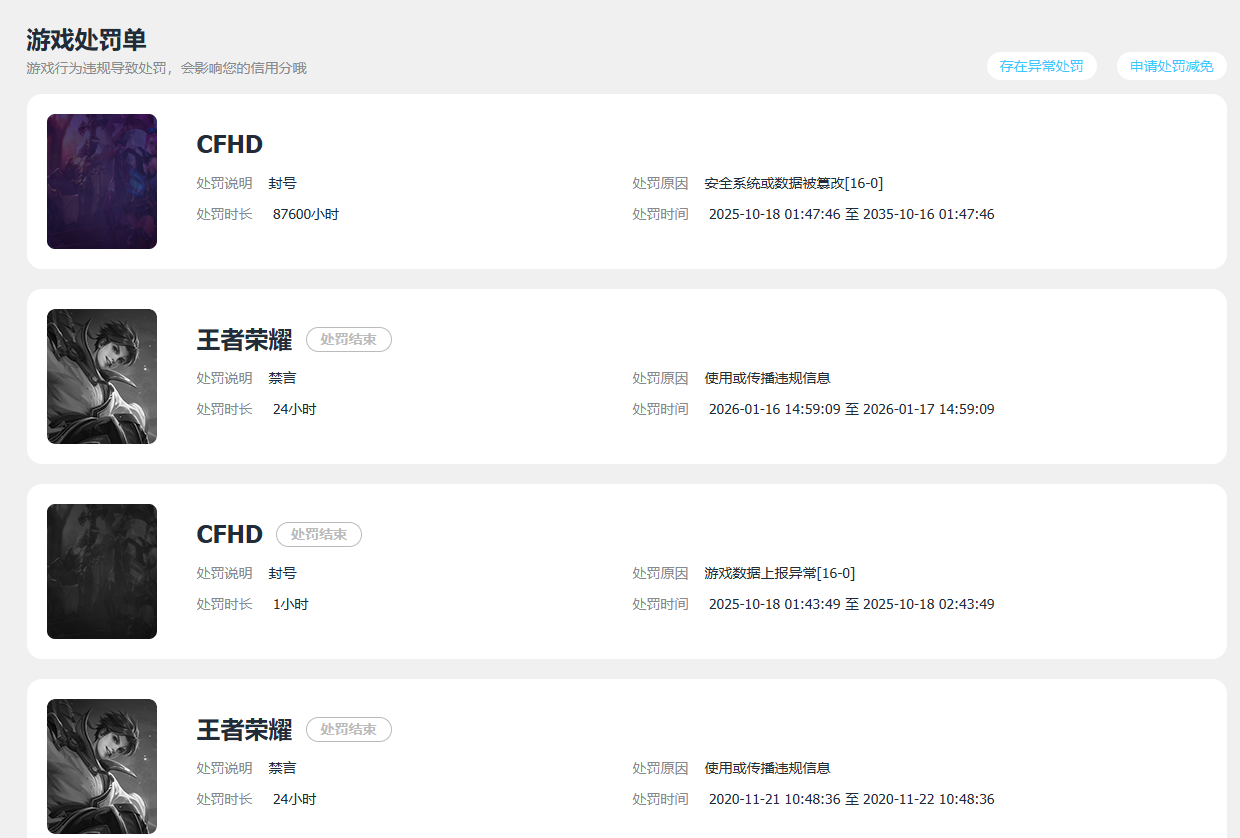Click 封号 in the 87600小时 CFHD card
This screenshot has height=838, width=1240.
click(x=282, y=183)
